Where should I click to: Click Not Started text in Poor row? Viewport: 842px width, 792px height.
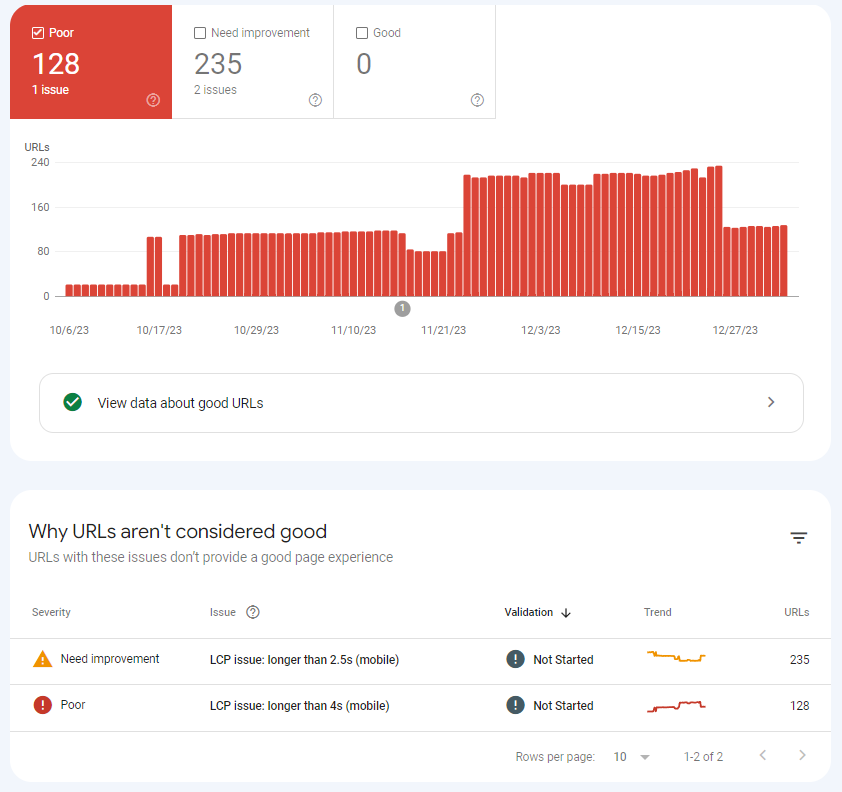pos(563,706)
